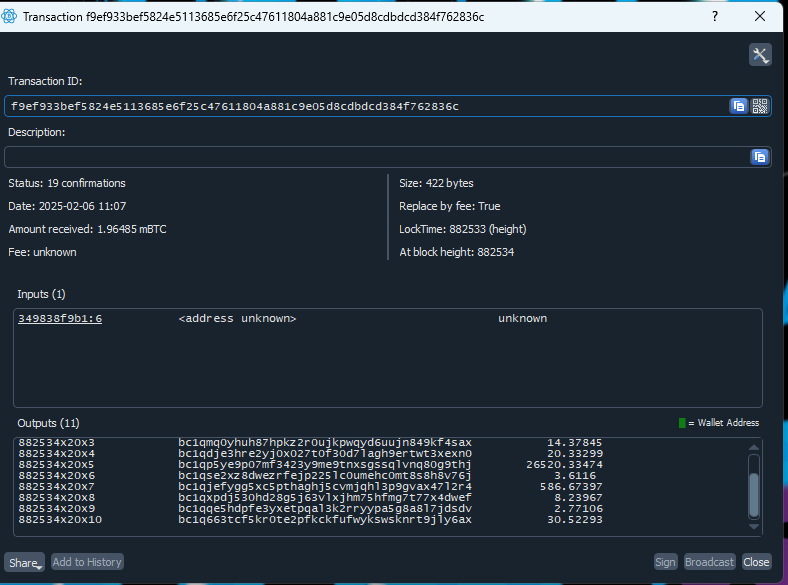Screen dimensions: 788x585
Task: Click the Inputs (1) label
Action: pos(41,294)
